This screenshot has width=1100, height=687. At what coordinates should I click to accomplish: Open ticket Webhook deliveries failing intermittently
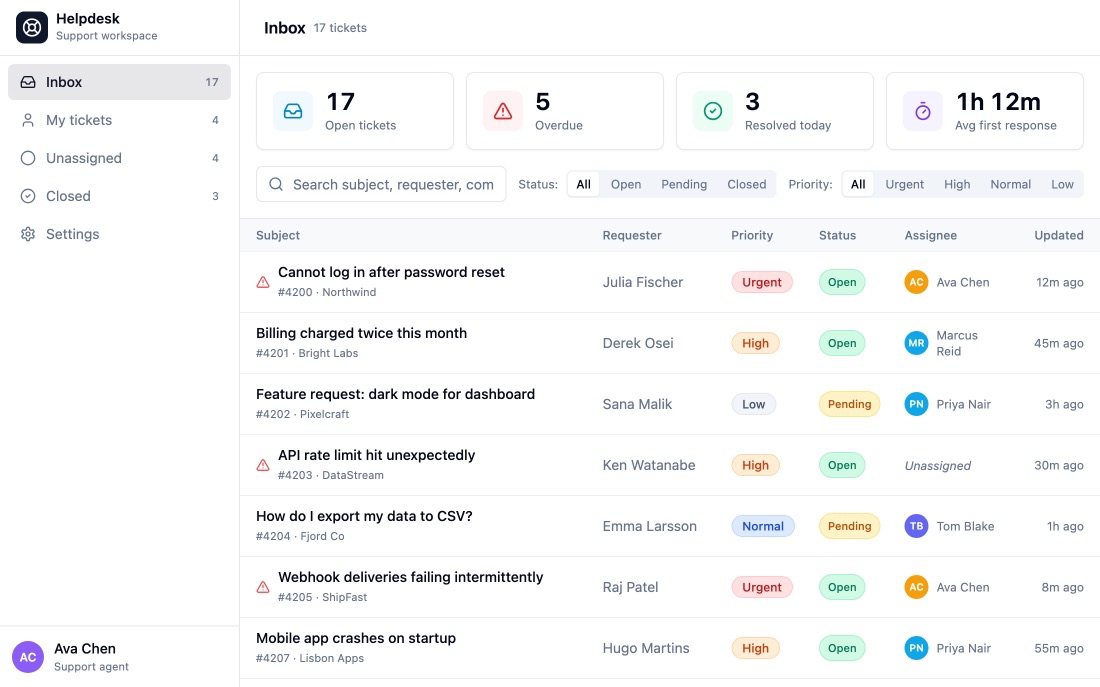(x=410, y=578)
